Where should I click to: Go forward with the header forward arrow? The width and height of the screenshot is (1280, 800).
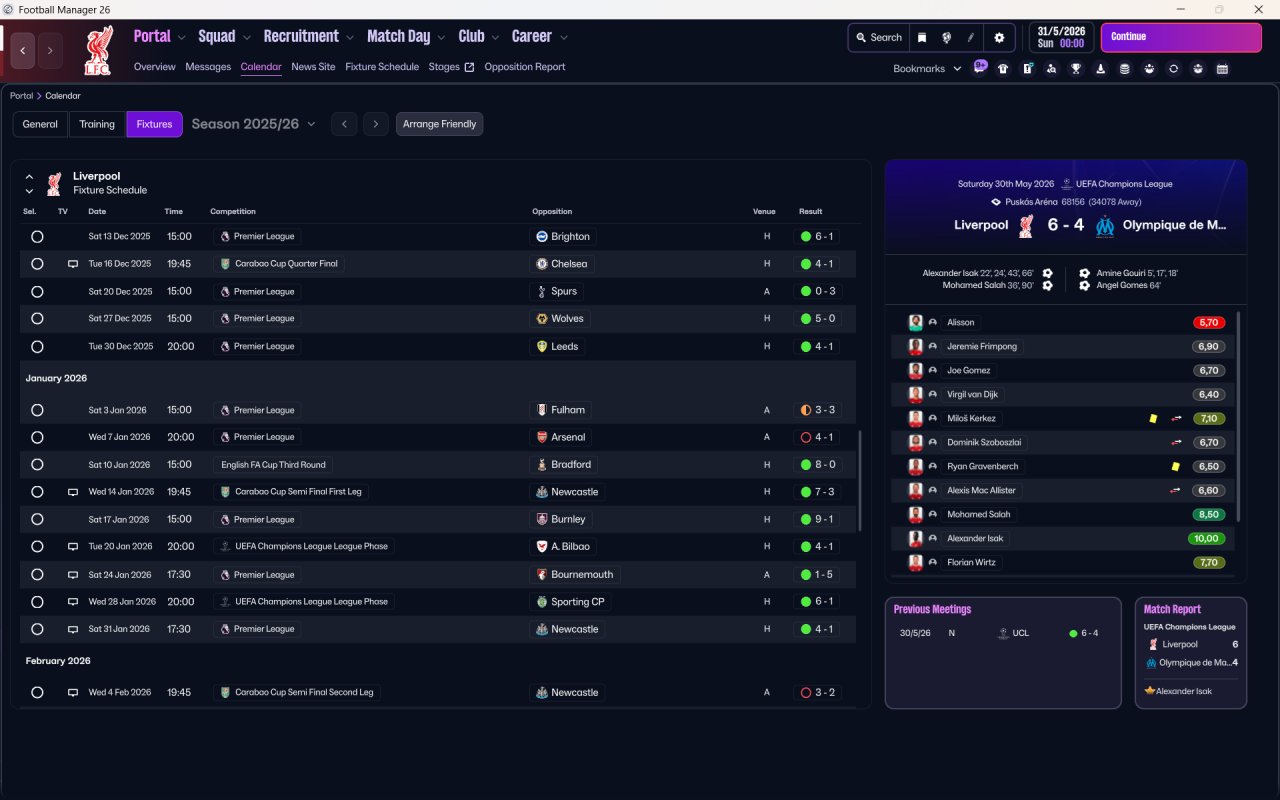tap(50, 51)
